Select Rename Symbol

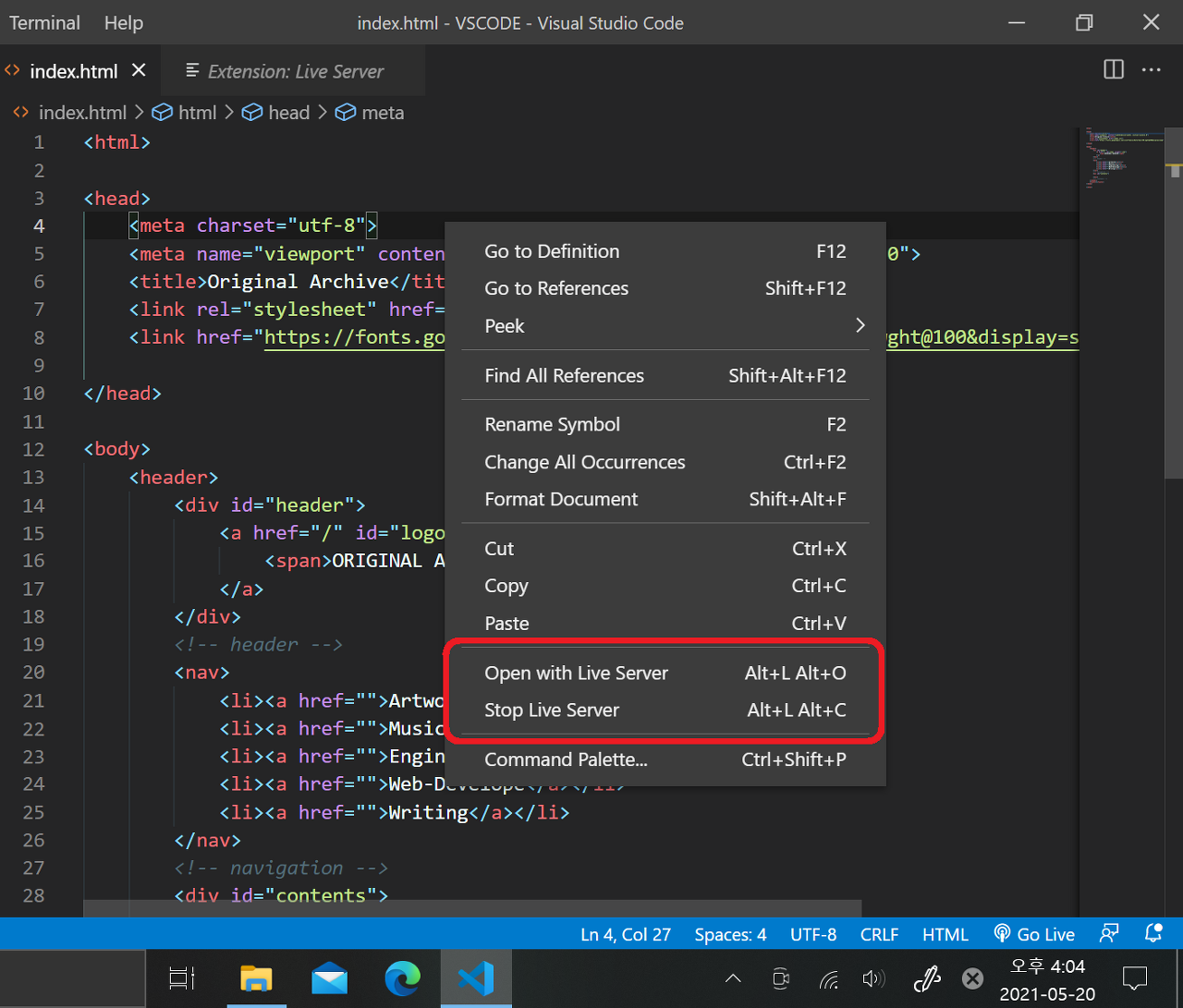[x=665, y=424]
